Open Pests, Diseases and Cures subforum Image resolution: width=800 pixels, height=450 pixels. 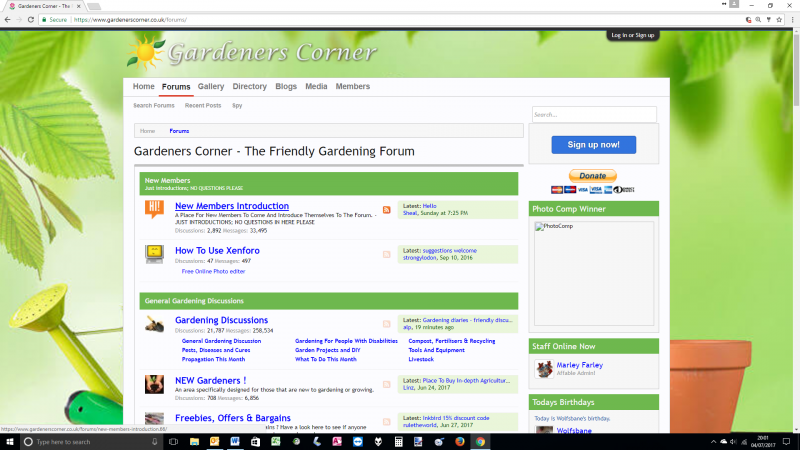coord(216,351)
